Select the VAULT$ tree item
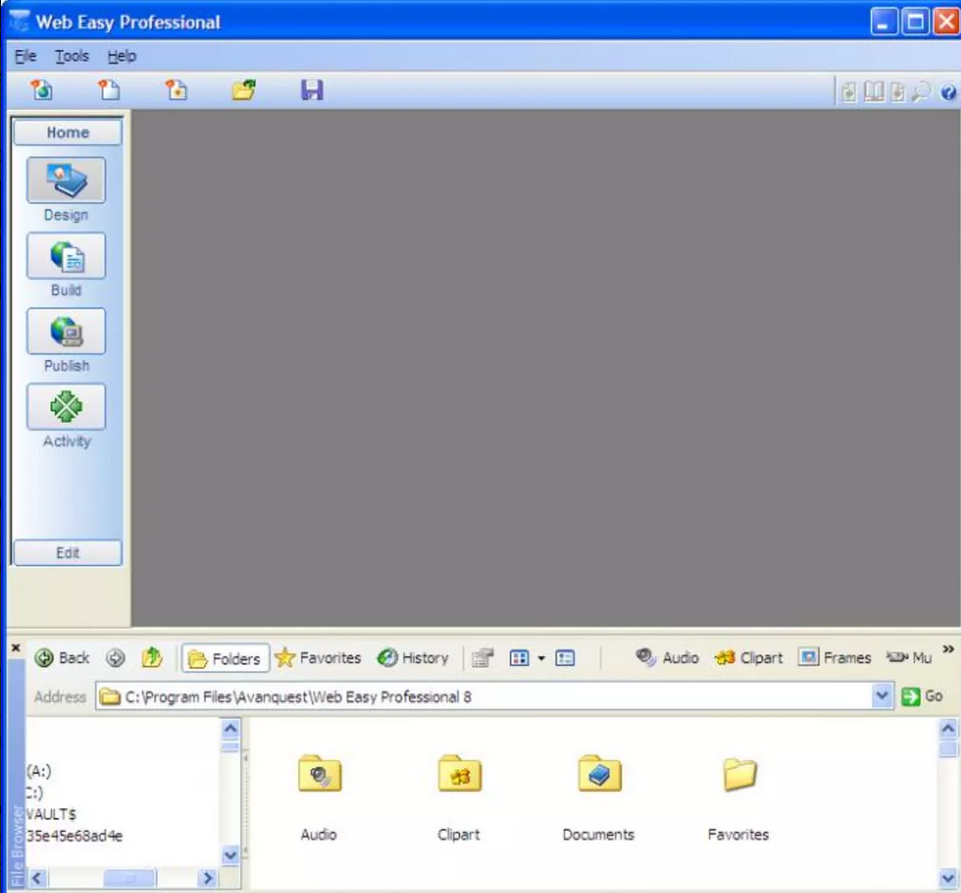961x893 pixels. point(51,814)
